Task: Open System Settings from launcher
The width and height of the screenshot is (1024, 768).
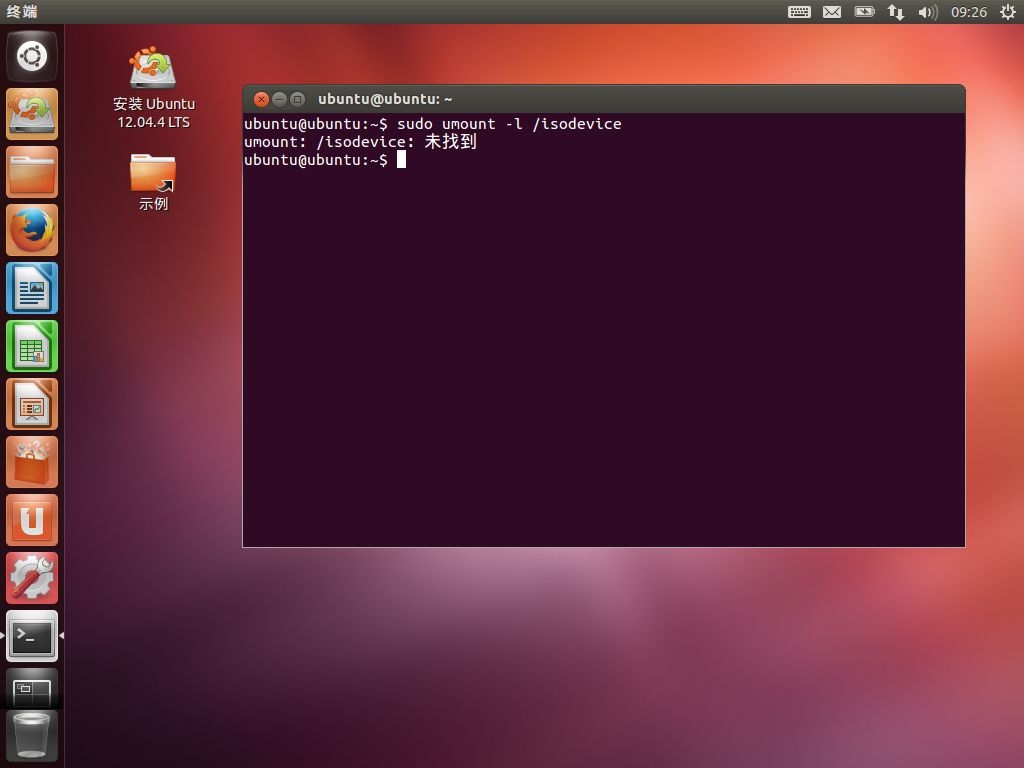Action: [x=32, y=578]
